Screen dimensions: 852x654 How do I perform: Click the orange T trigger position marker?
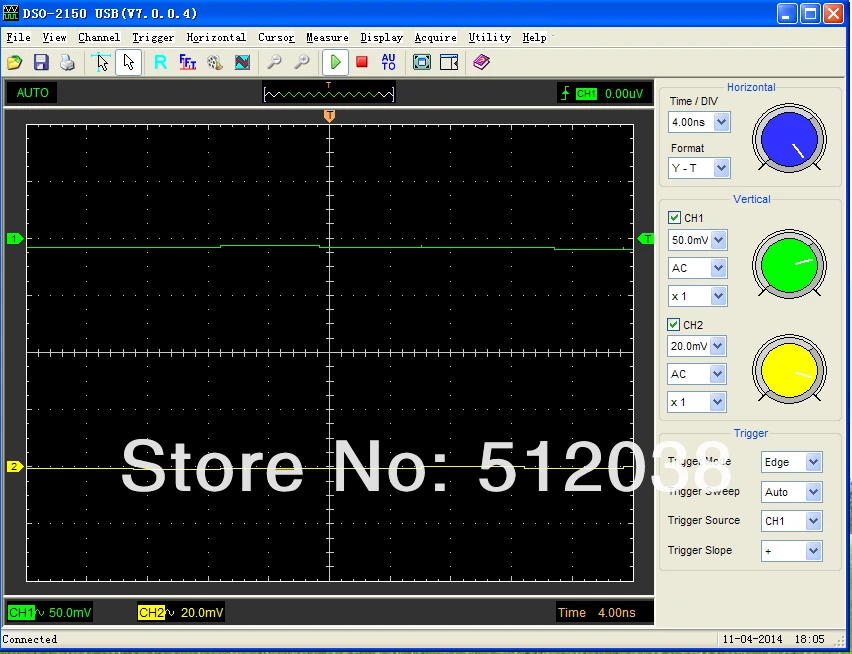point(329,116)
